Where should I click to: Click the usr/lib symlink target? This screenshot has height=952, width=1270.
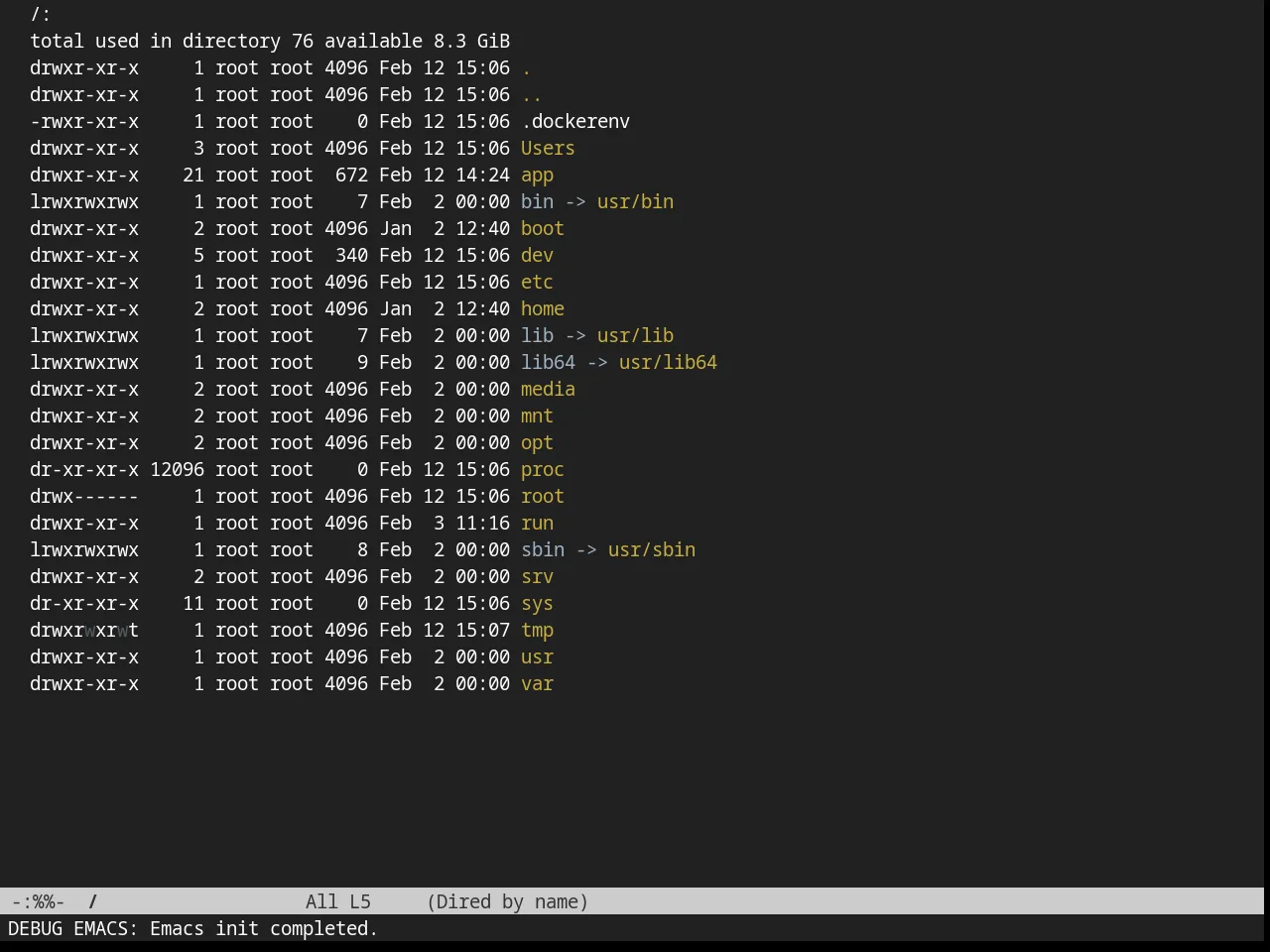pyautogui.click(x=635, y=335)
